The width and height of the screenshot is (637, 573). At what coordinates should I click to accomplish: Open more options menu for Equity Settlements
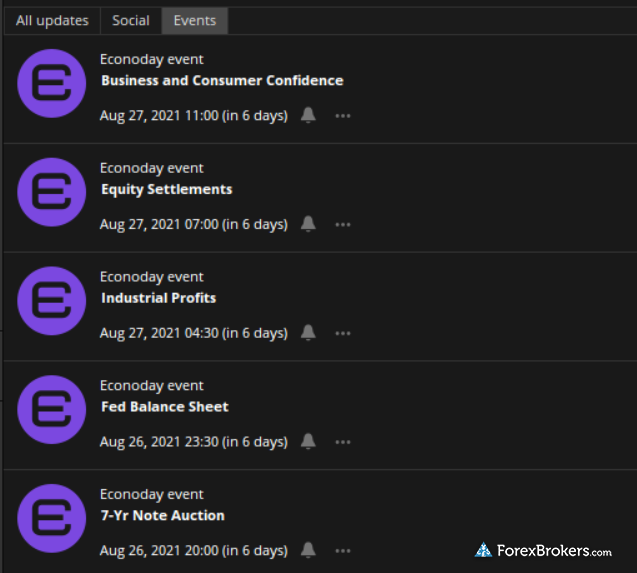pos(342,225)
